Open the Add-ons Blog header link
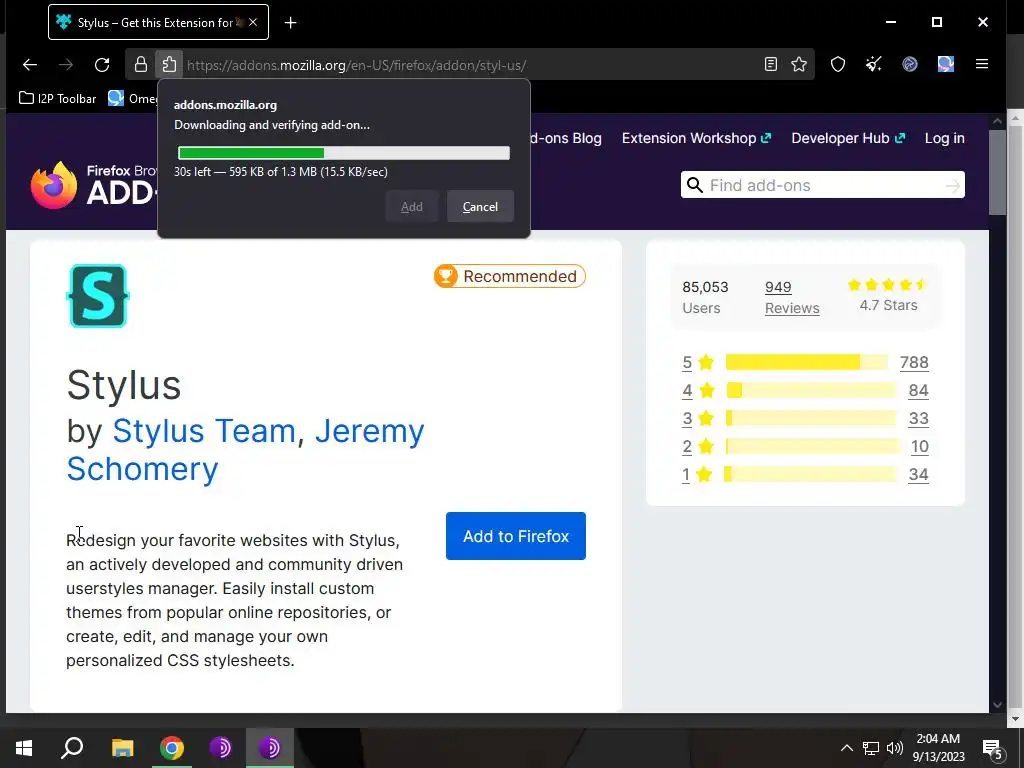Image resolution: width=1024 pixels, height=768 pixels. click(566, 138)
